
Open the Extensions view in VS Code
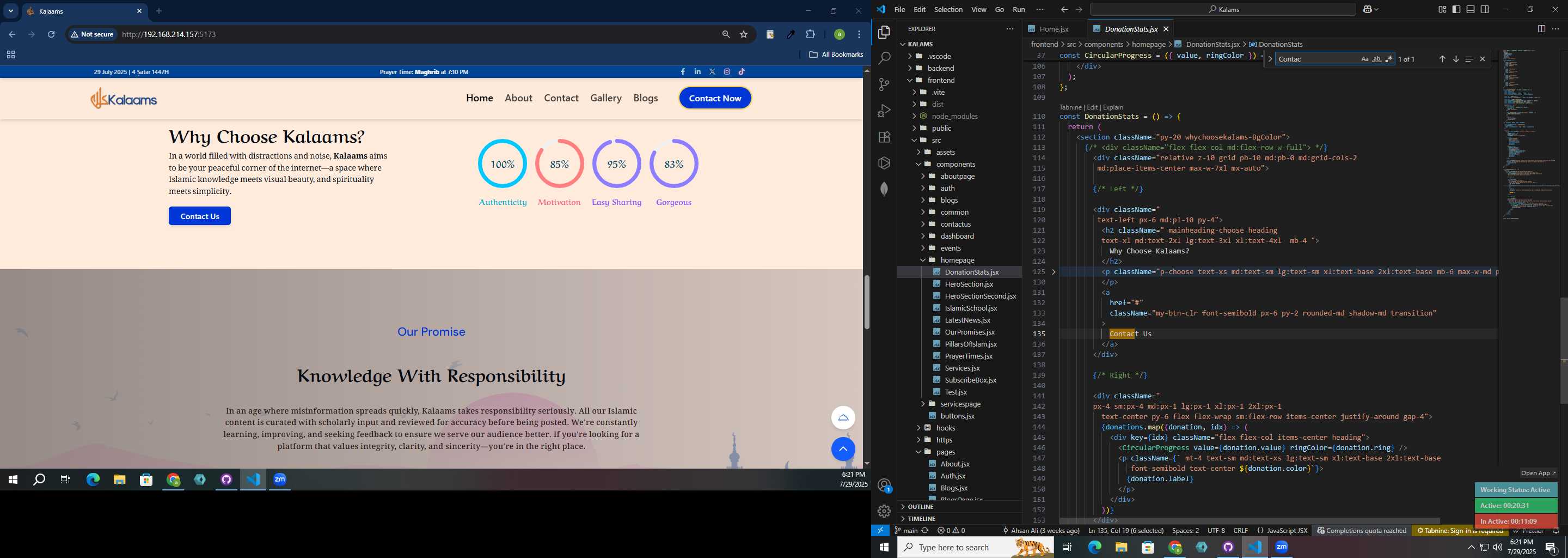point(884,137)
